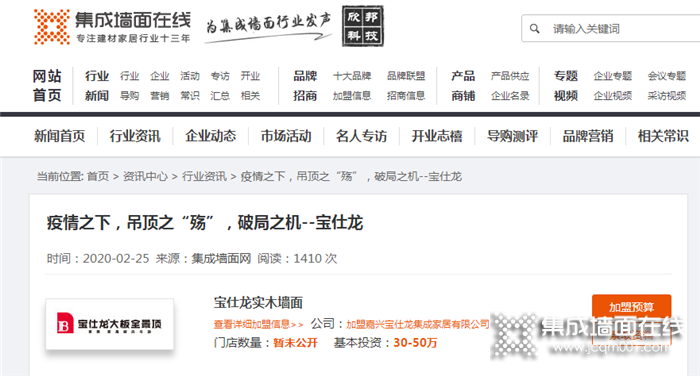Viewport: 700px width, 376px height.
Task: Click 查看详细加盟信息>> link
Action: coord(258,324)
